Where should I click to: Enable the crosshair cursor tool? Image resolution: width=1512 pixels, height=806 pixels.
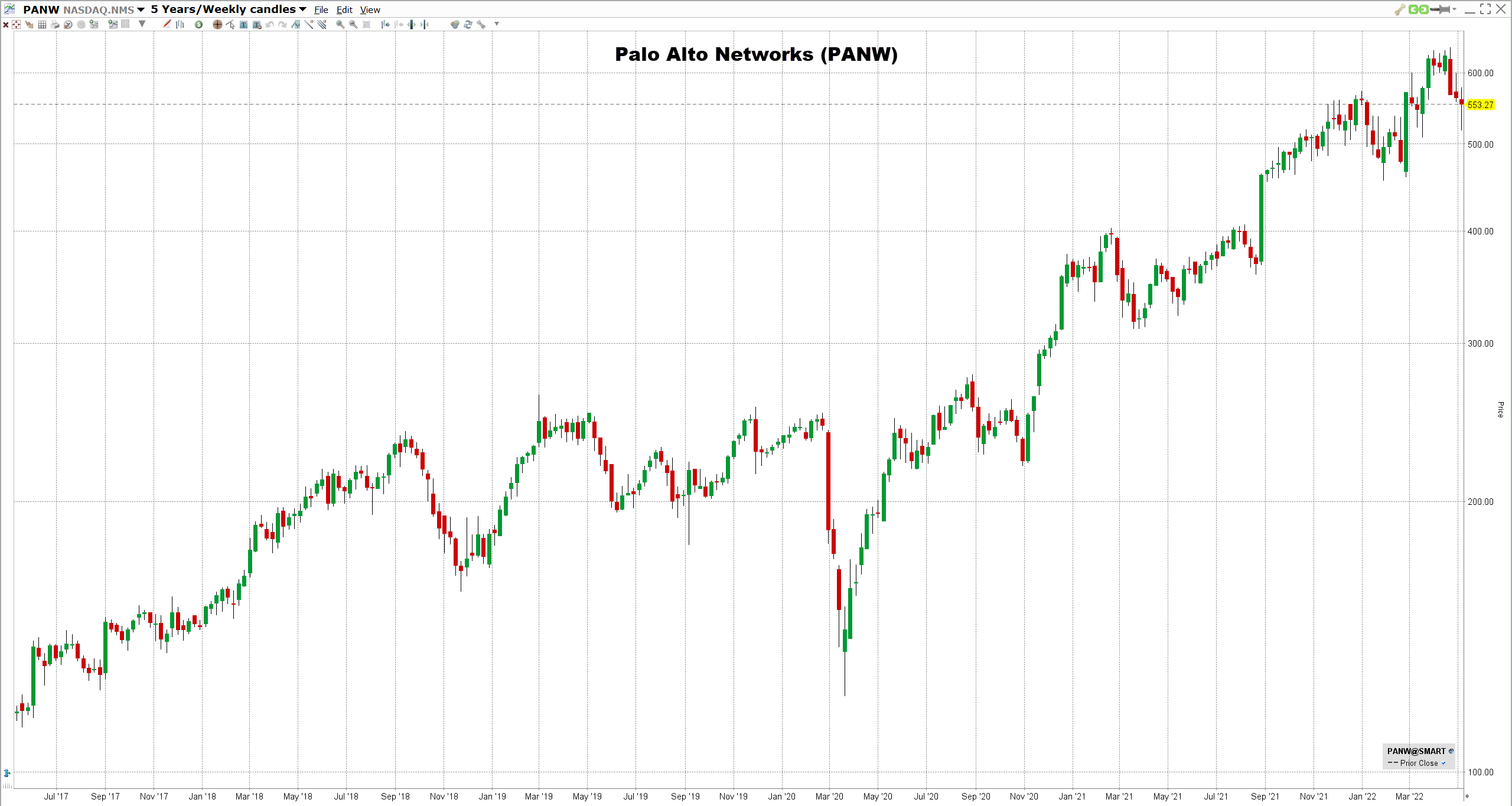pyautogui.click(x=217, y=24)
